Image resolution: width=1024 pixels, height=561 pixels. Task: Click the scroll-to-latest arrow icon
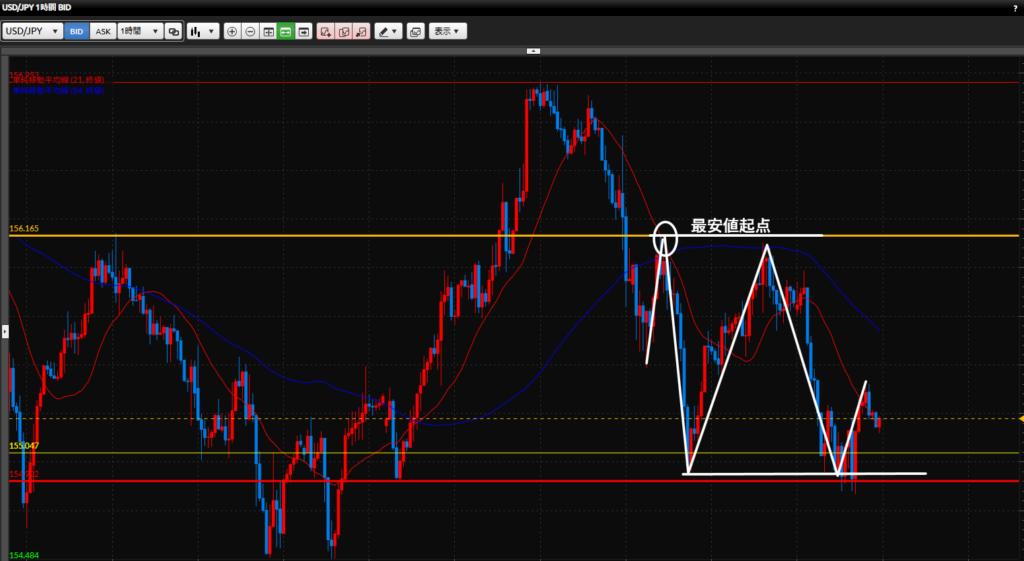pos(303,31)
